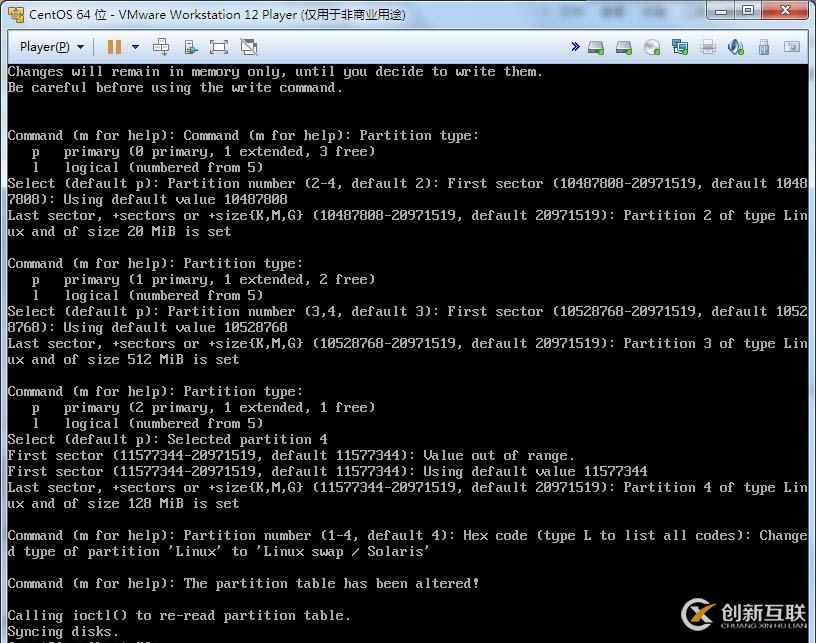This screenshot has height=643, width=816.
Task: Click the Send Ctrl+Alt+Del icon
Action: tap(161, 47)
